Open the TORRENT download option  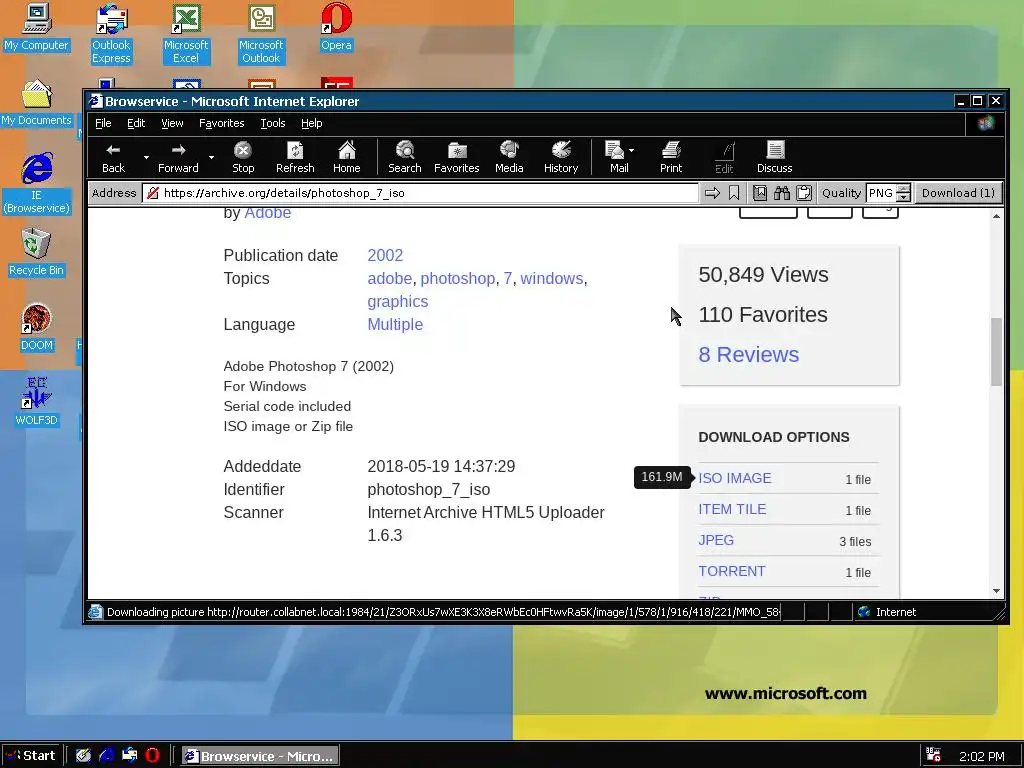pos(731,571)
